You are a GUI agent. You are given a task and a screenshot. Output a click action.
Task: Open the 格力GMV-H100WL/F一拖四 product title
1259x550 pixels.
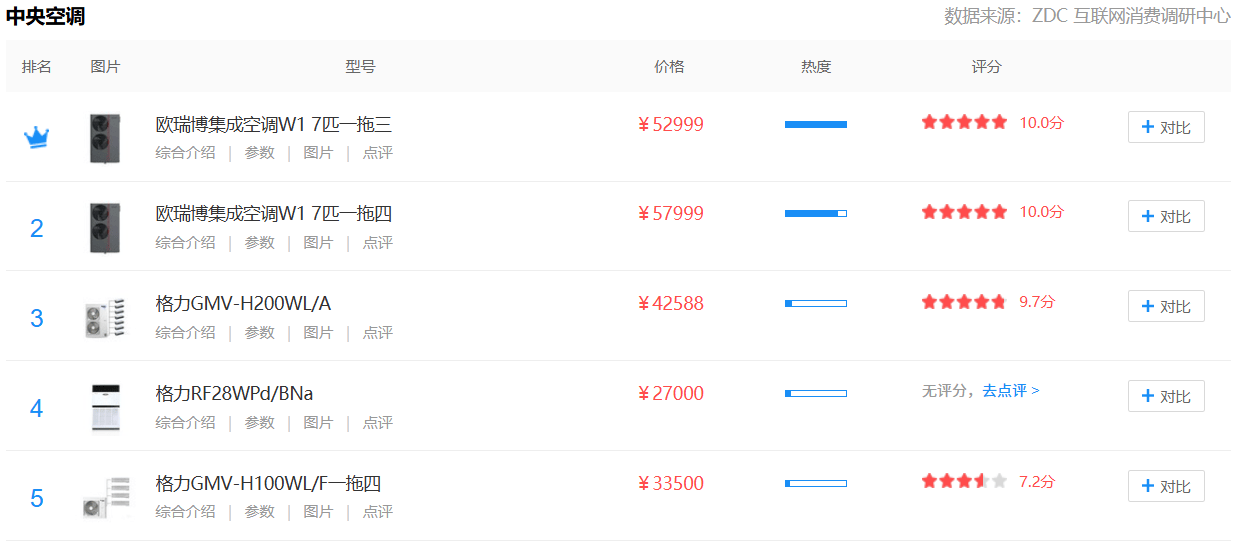pyautogui.click(x=268, y=484)
